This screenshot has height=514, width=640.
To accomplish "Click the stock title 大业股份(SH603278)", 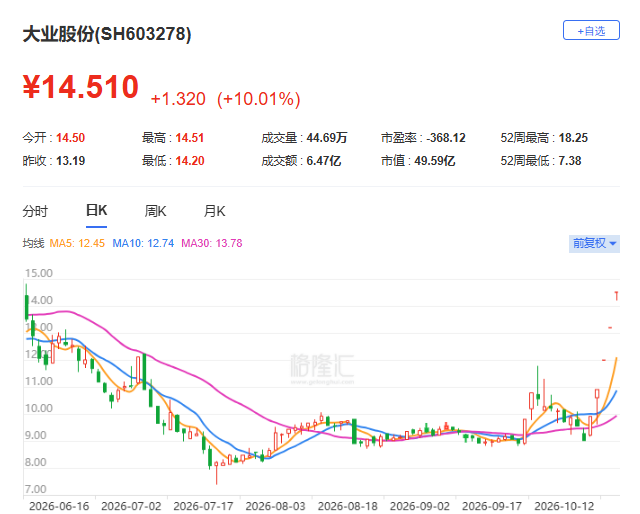I will (107, 34).
